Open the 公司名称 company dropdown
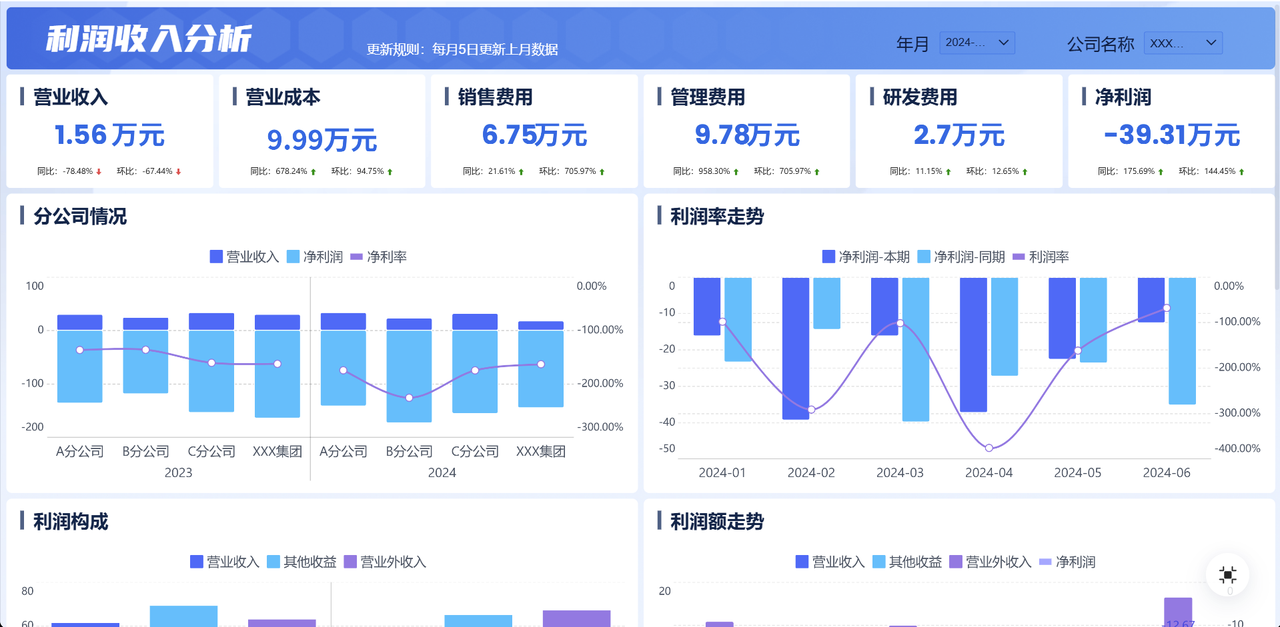 1183,43
